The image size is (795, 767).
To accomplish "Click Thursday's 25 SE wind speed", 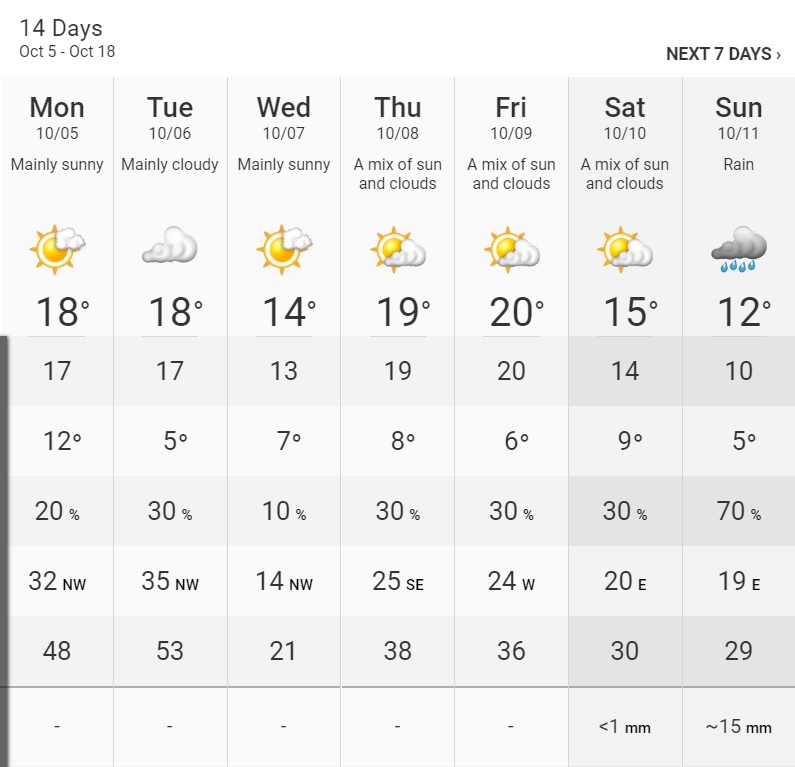I will click(x=398, y=581).
